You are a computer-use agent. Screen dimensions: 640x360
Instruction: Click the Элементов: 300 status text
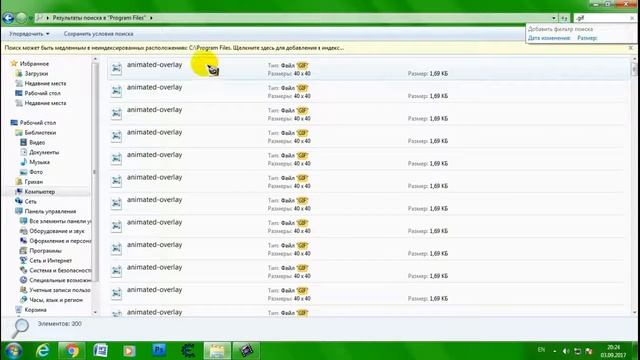coord(60,324)
